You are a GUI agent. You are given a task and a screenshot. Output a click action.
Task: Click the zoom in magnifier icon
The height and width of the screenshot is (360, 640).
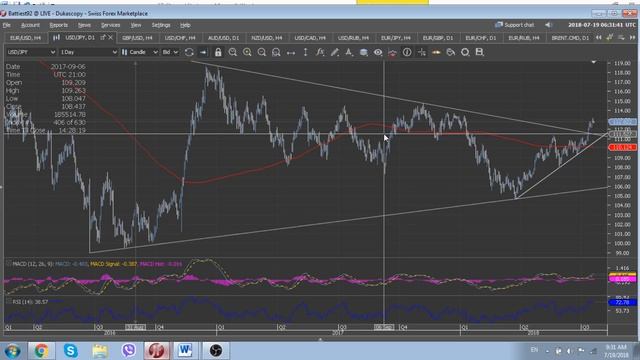(x=247, y=52)
